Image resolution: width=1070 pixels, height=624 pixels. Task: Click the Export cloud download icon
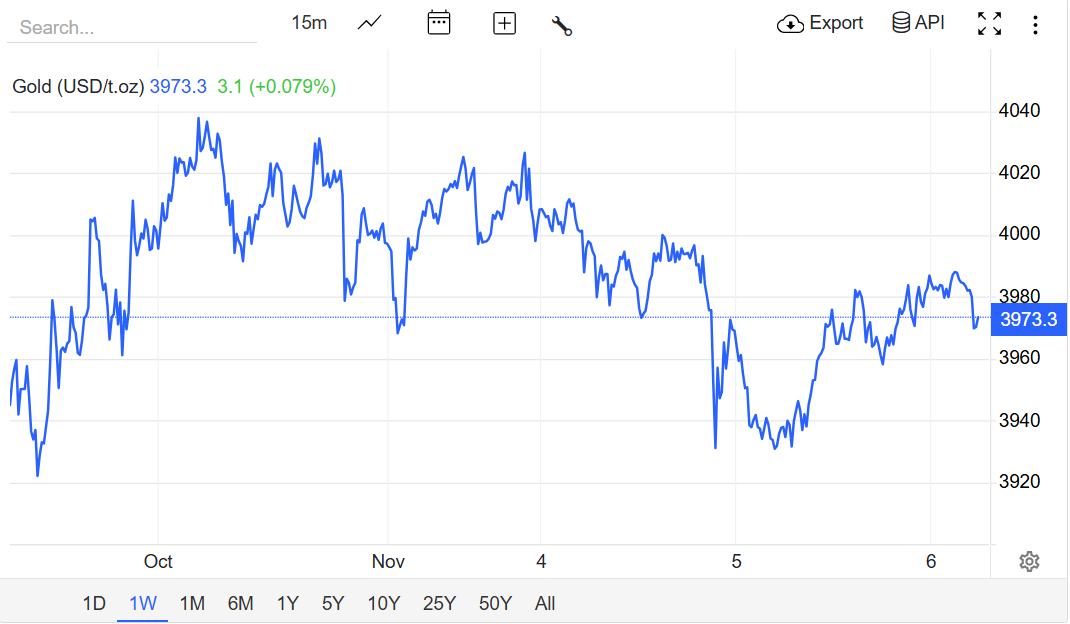coord(790,24)
